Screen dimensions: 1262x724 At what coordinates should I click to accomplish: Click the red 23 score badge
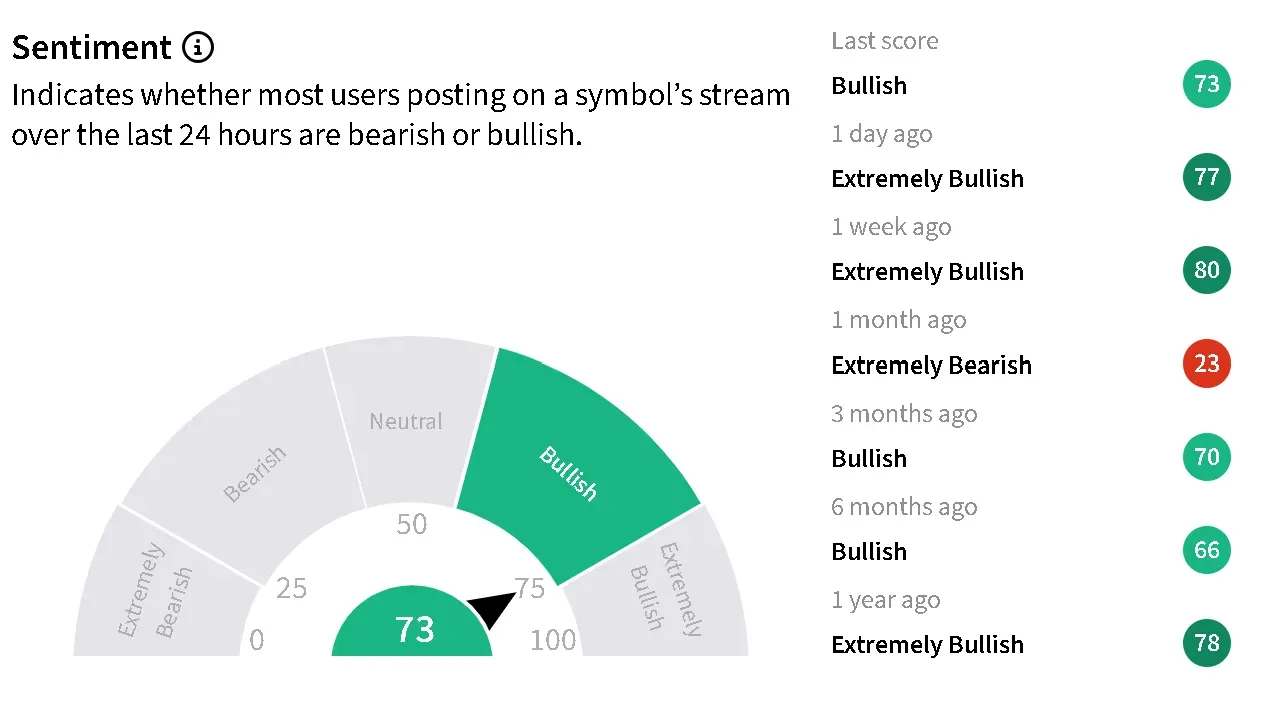[1207, 364]
